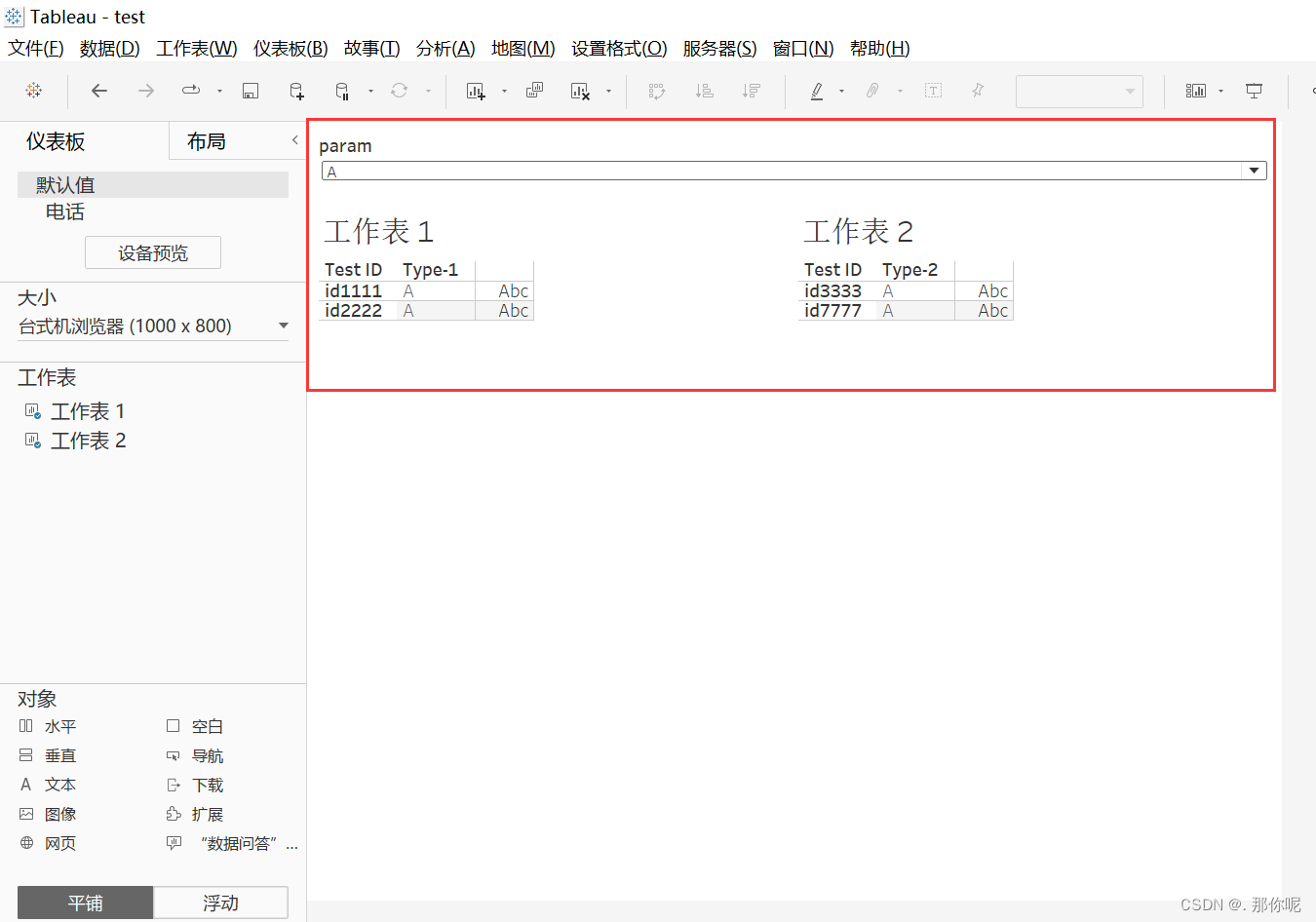This screenshot has width=1316, height=922.
Task: Select the 网页 object
Action: [48, 843]
